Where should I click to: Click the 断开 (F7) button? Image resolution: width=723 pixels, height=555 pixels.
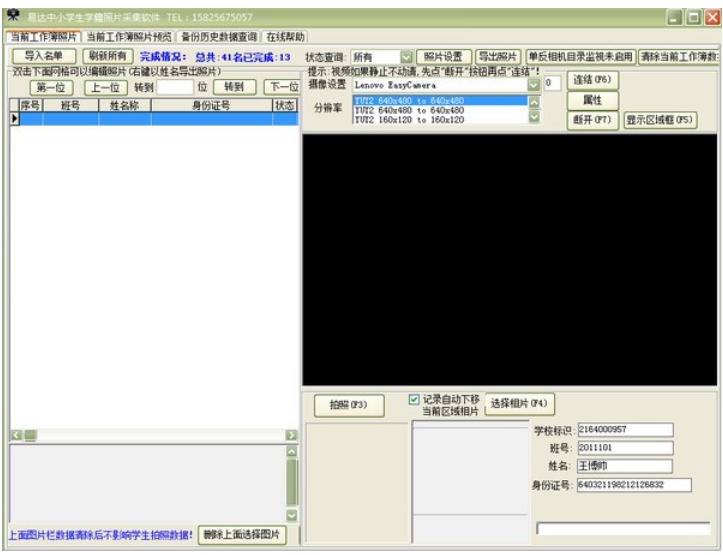point(593,120)
